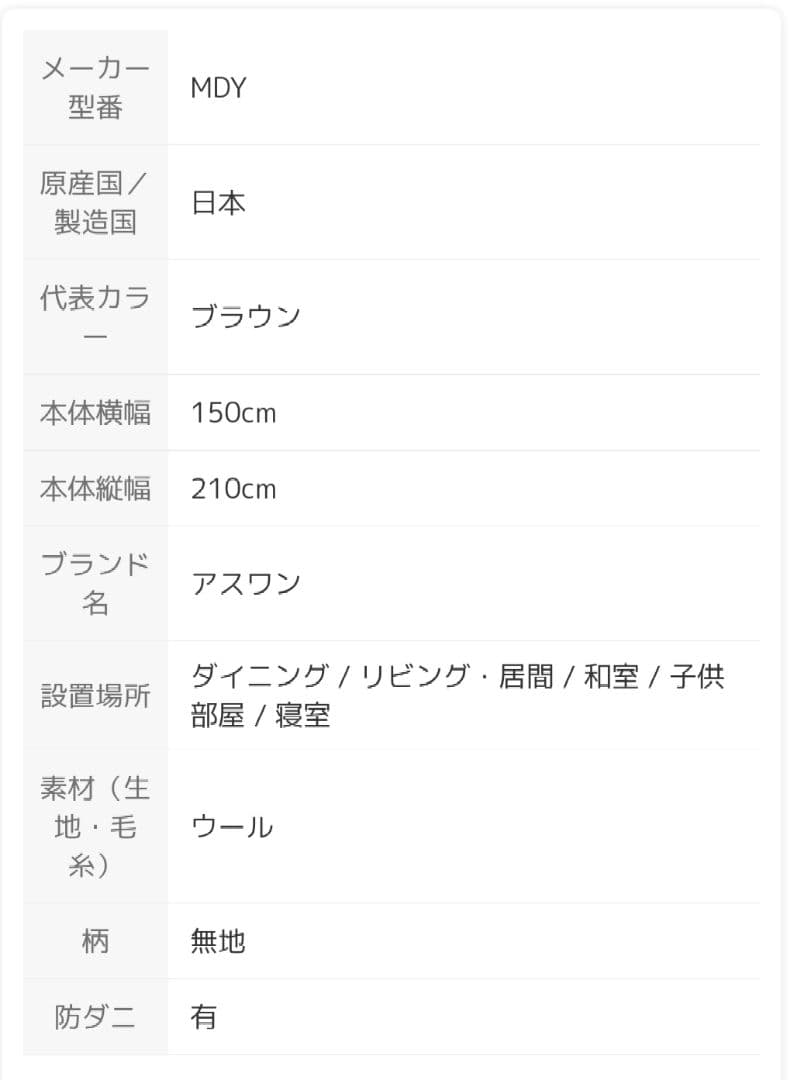Click the 本体横幅 label
This screenshot has height=1080, width=810.
(95, 413)
